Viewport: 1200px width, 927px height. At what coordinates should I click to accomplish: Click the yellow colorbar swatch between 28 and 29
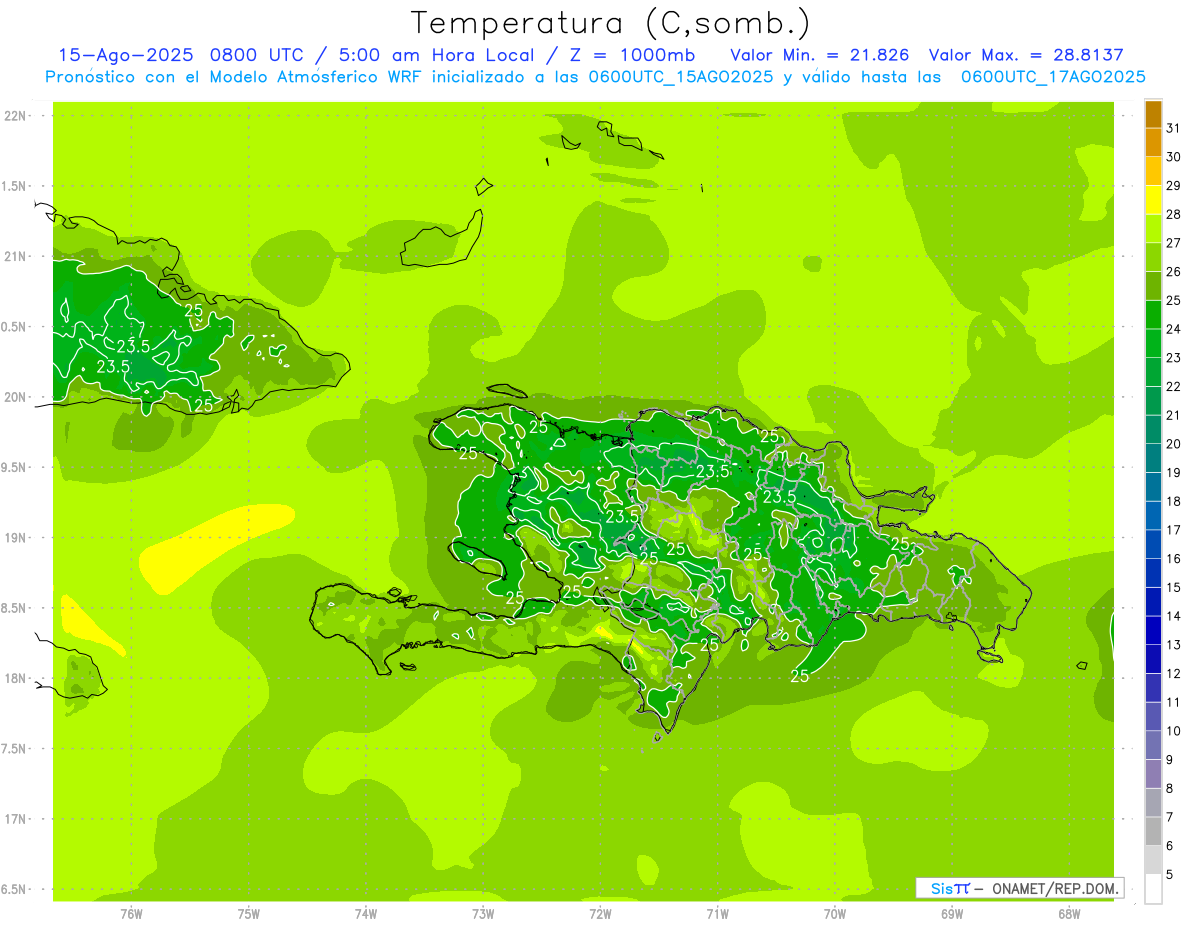click(1153, 200)
